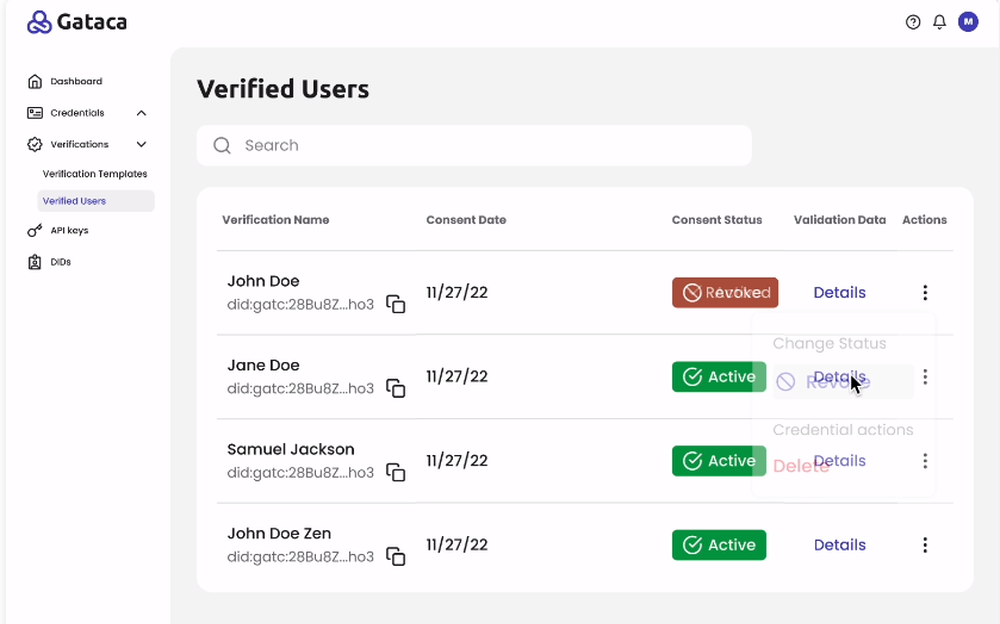Click the Consent Date column header

[x=466, y=219]
